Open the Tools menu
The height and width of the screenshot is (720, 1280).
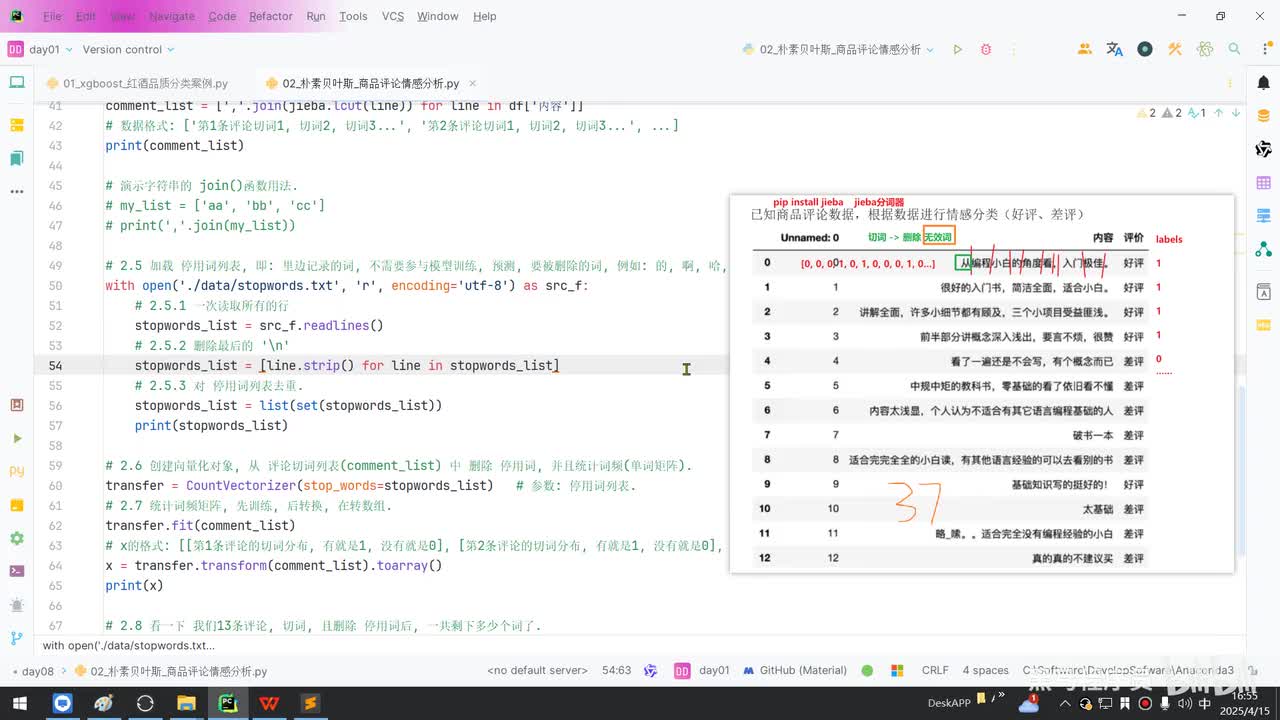353,16
